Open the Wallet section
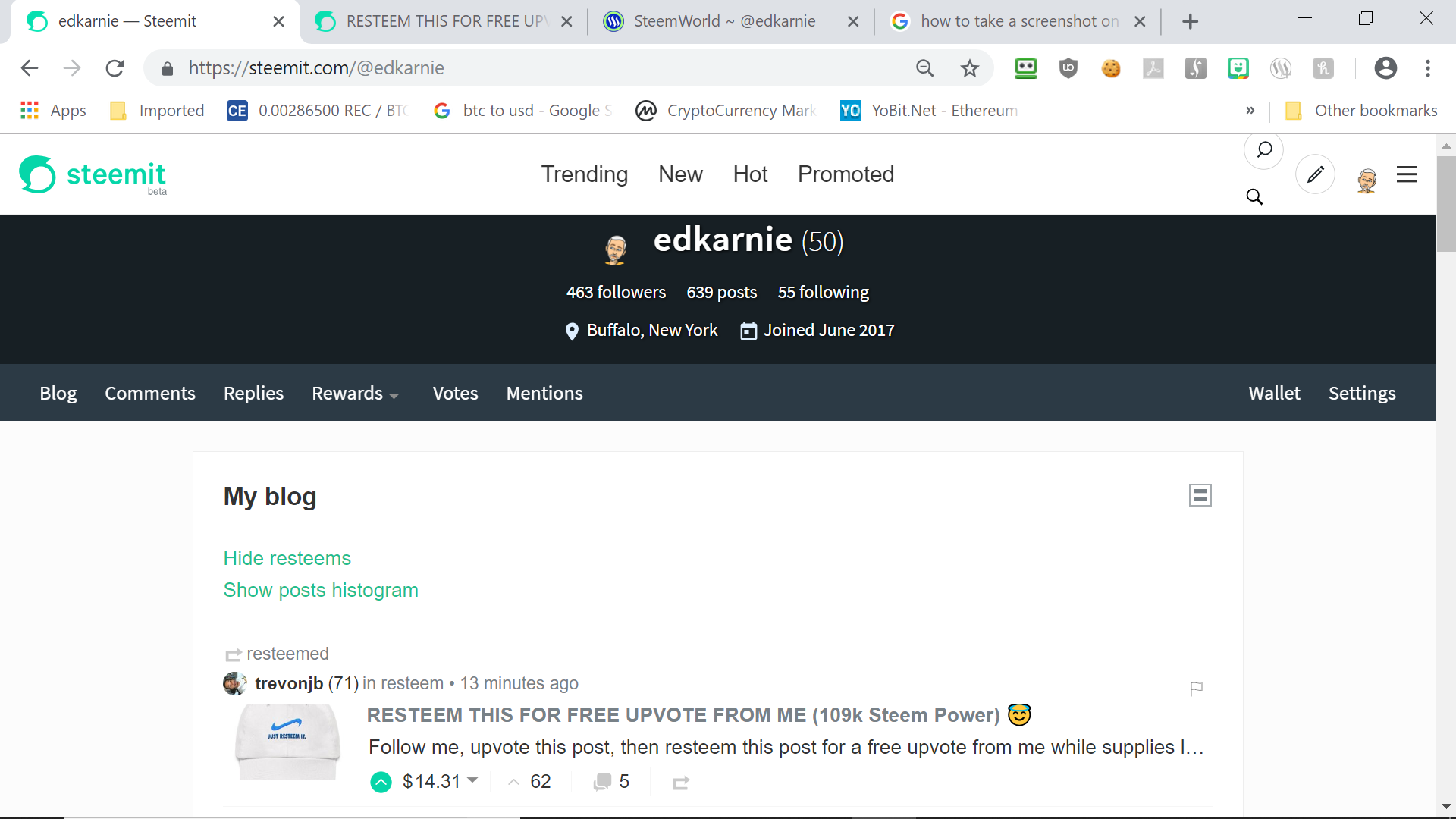 click(x=1274, y=394)
